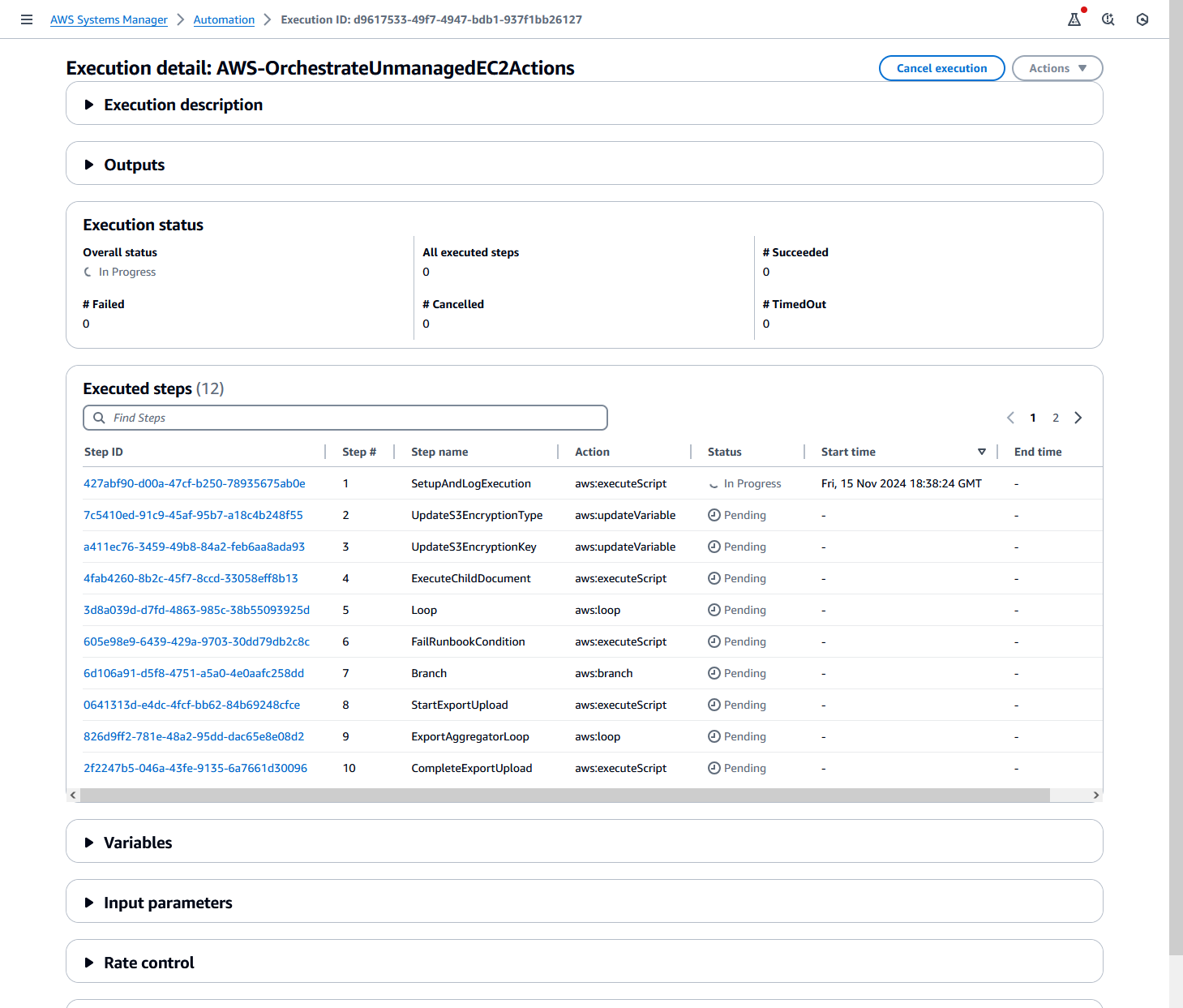
Task: Expand the Rate control section
Action: click(89, 963)
